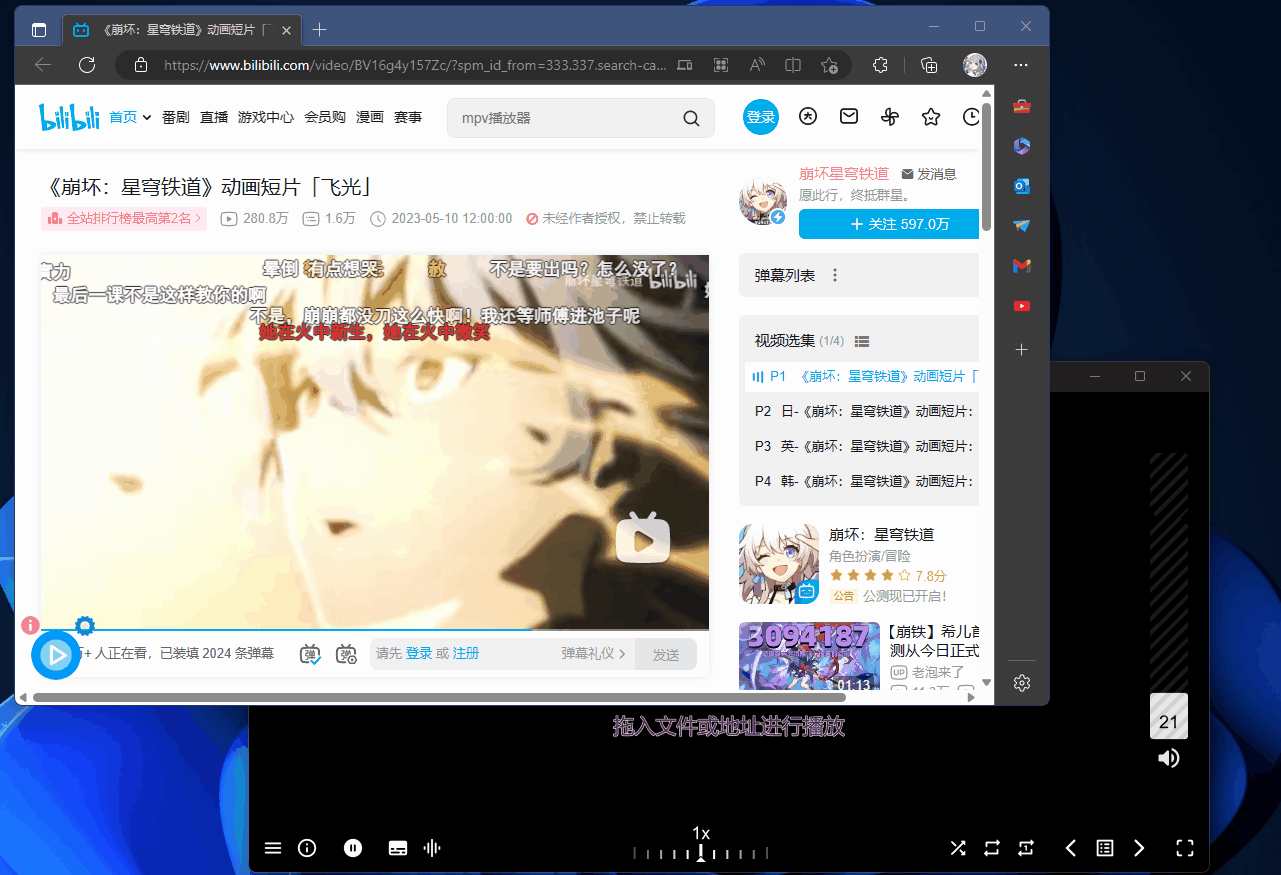
Task: Pause playback in the mpv player
Action: click(353, 847)
